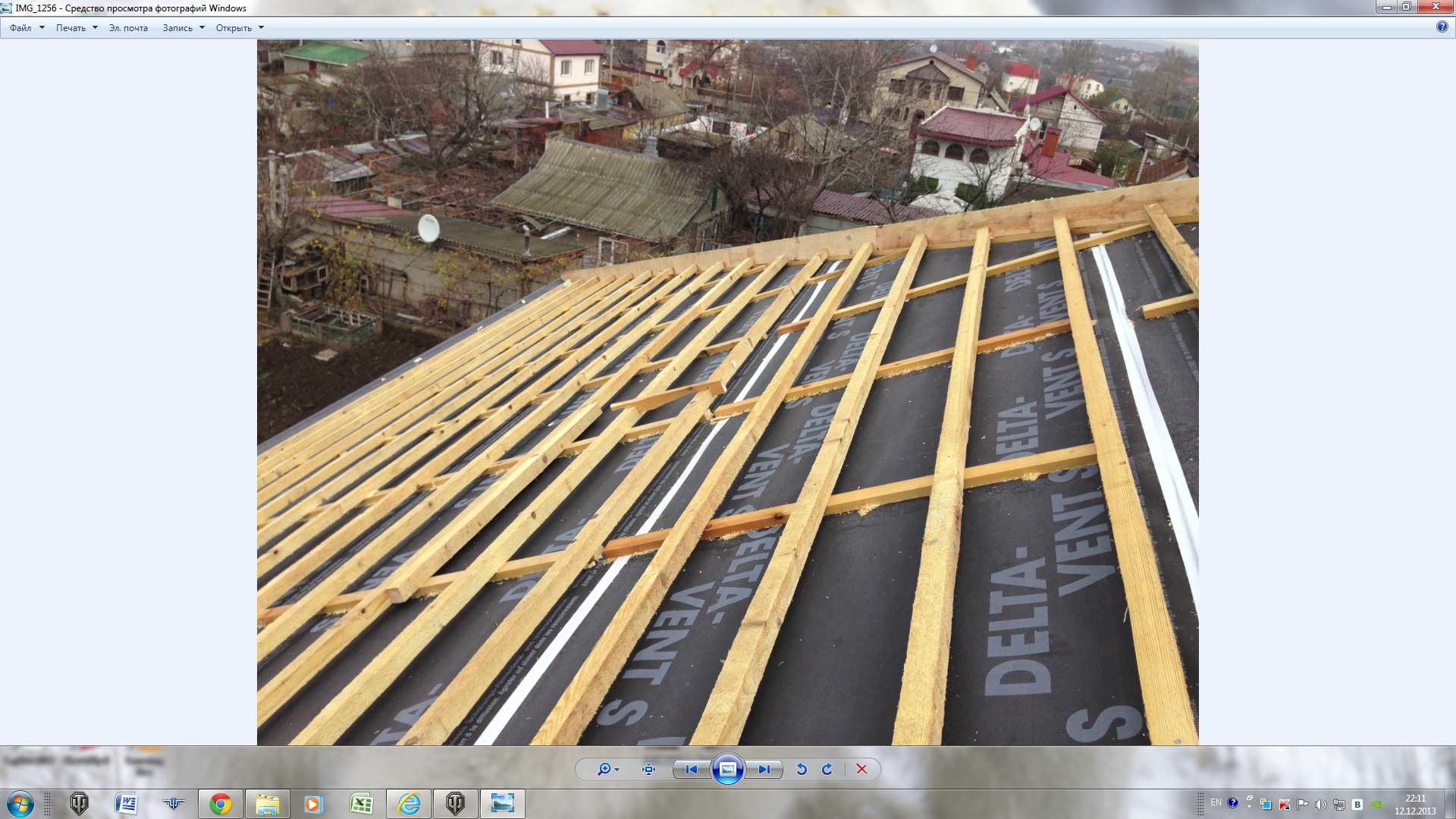Start the slide show
This screenshot has height=819, width=1456.
tap(727, 769)
